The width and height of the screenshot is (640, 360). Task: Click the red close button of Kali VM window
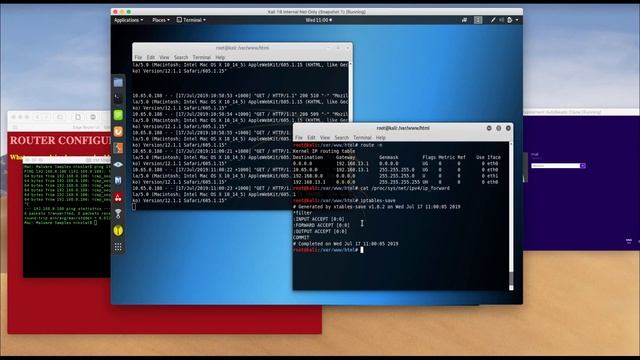115,12
